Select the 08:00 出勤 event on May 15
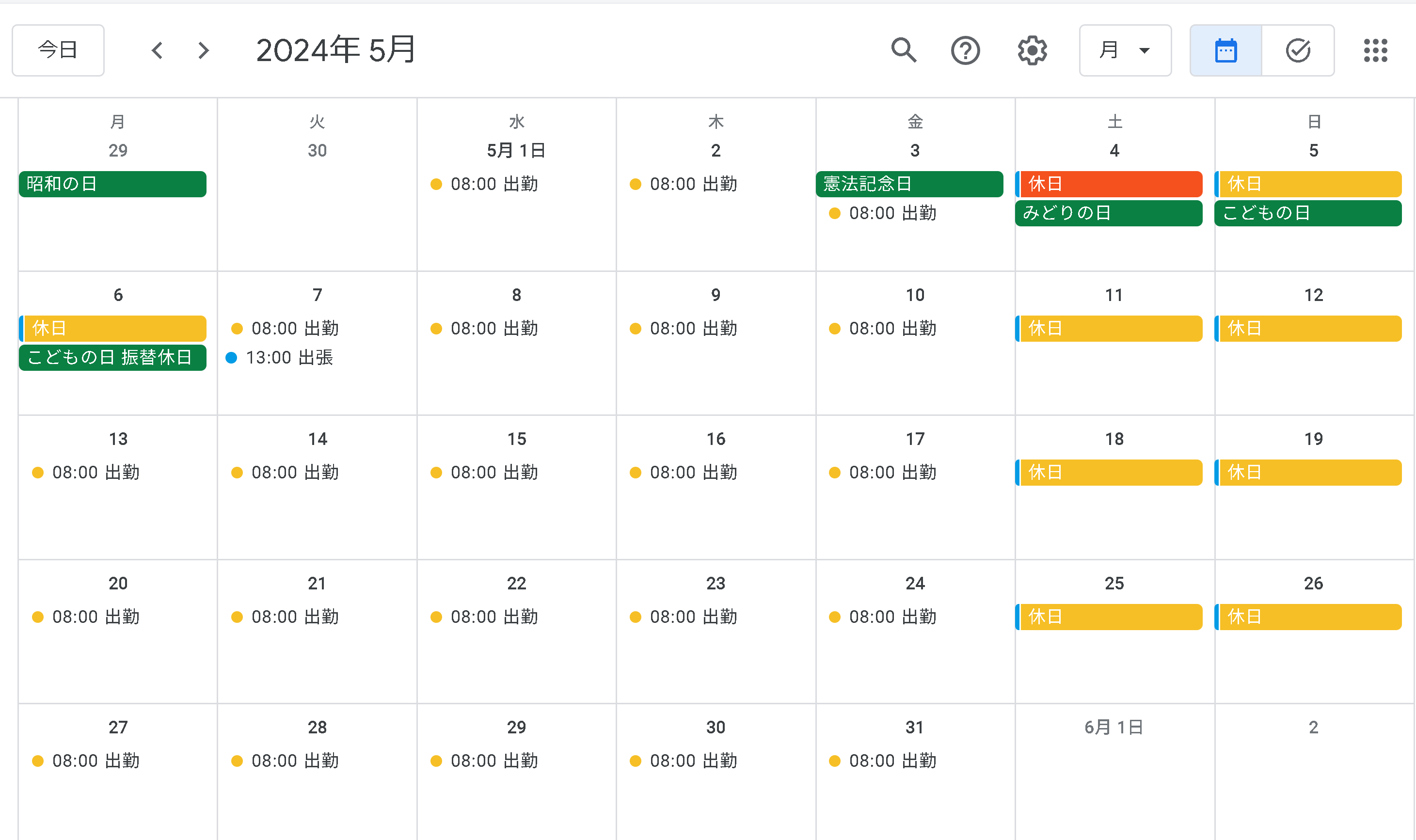The width and height of the screenshot is (1416, 840). pyautogui.click(x=493, y=473)
